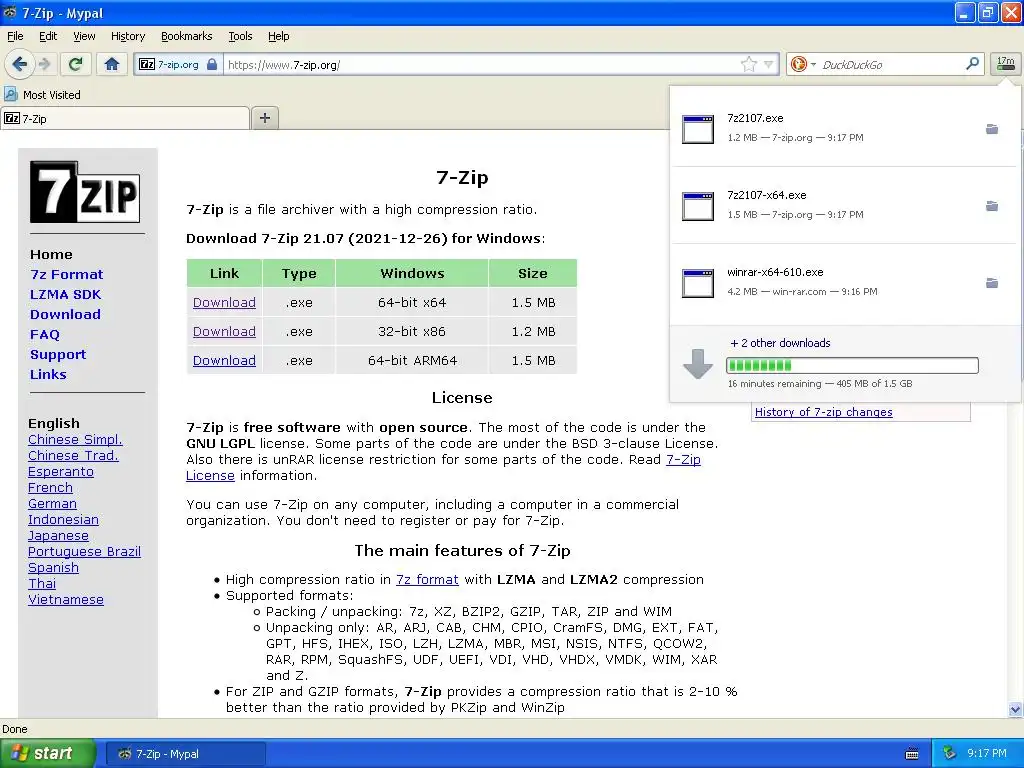Screen dimensions: 1024x768
Task: Show the 2 other downloads
Action: [780, 343]
